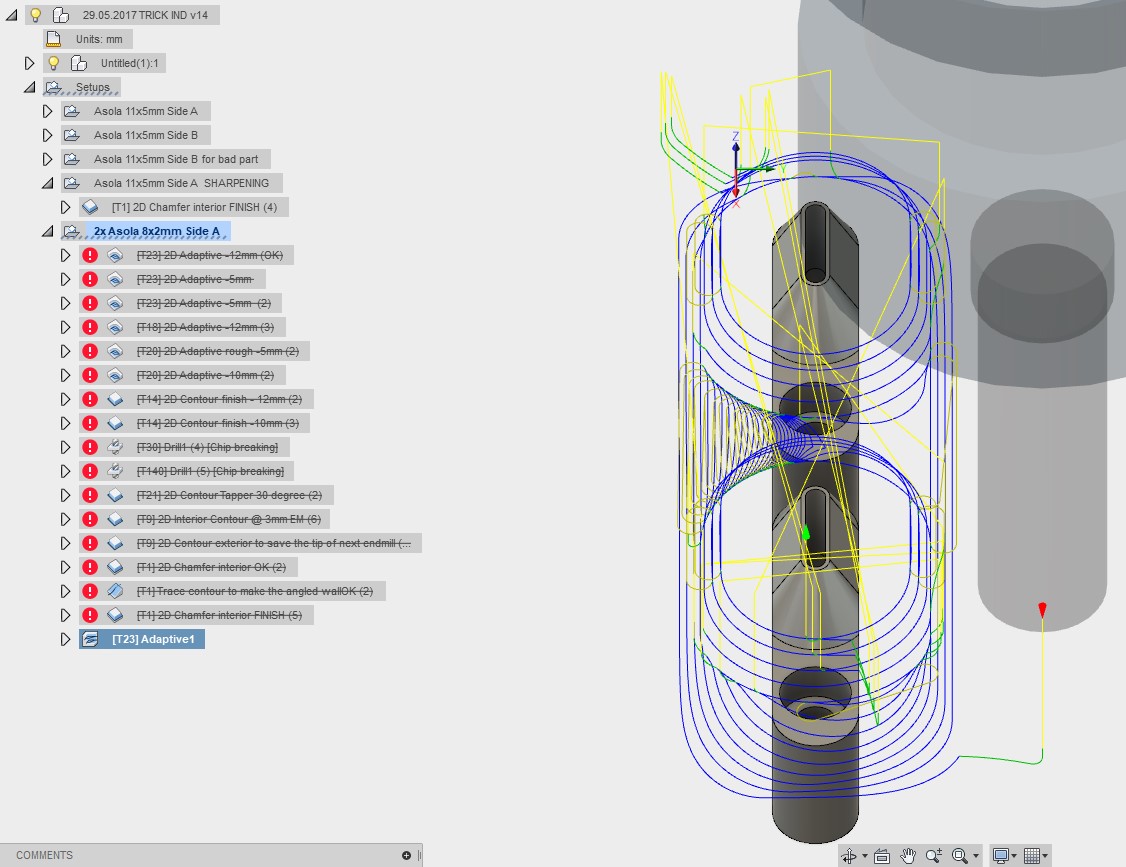
Task: Click drill icon of [T140] Drill1 (5)
Action: (x=115, y=471)
